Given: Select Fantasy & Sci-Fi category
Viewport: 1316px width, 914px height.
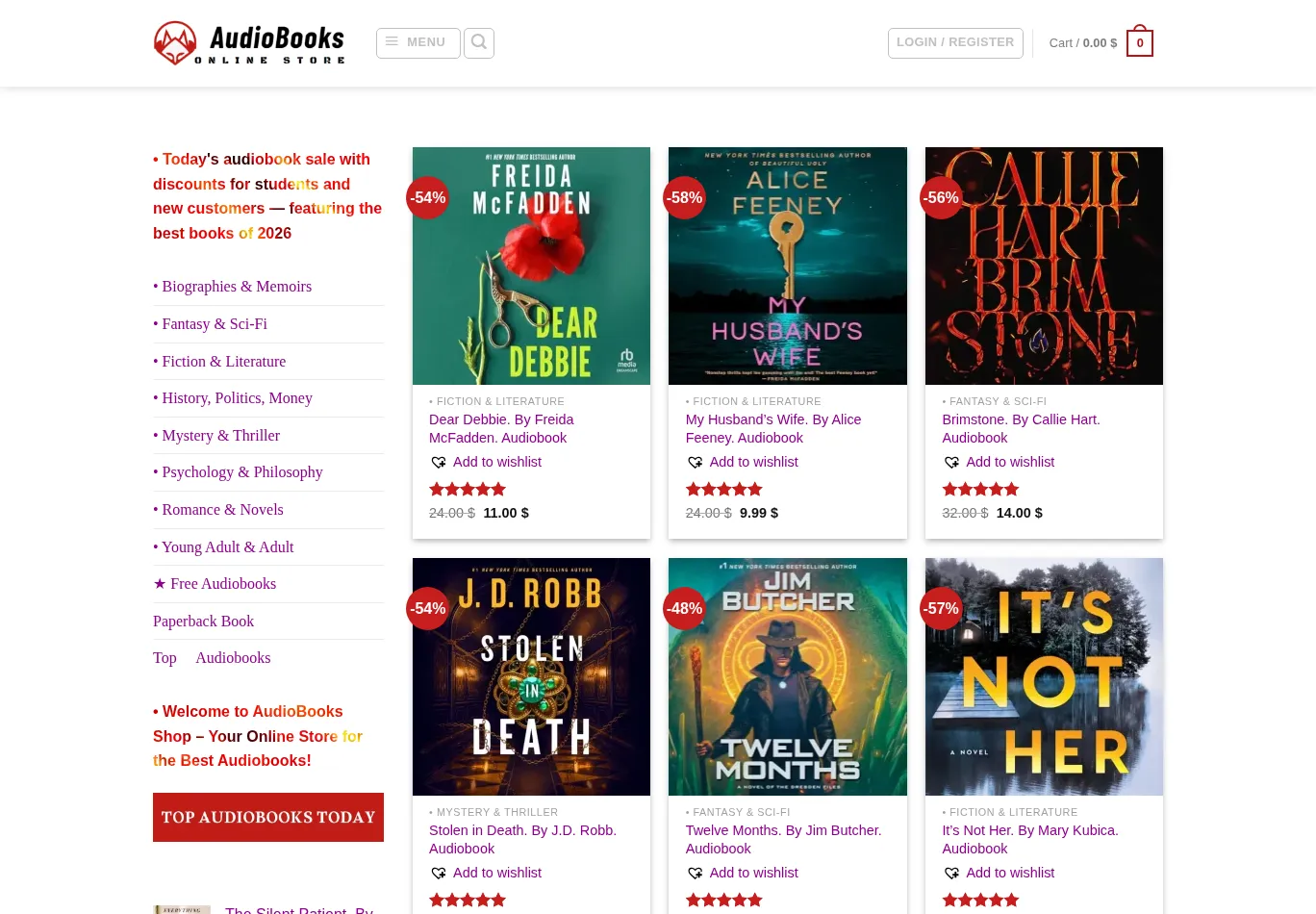Looking at the screenshot, I should tap(215, 324).
